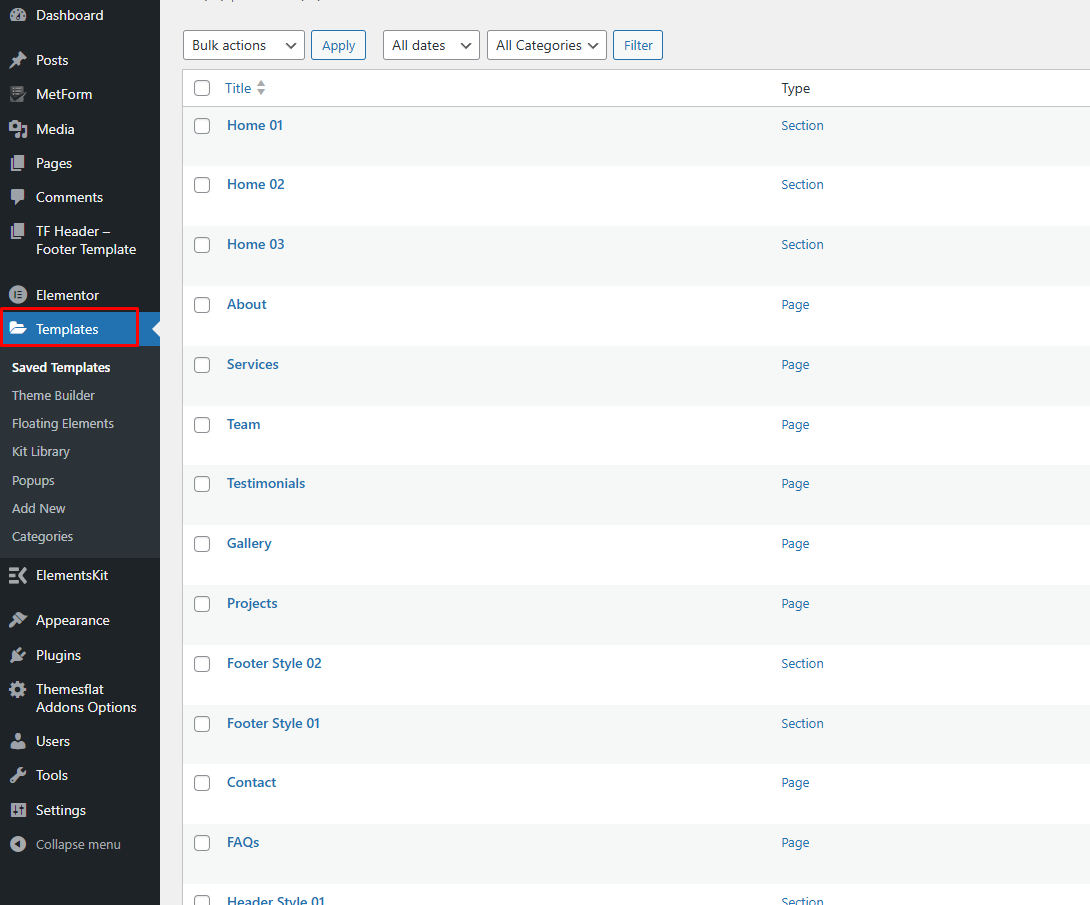Click the Posts pushpin icon
Viewport: 1090px width, 905px height.
tap(18, 60)
